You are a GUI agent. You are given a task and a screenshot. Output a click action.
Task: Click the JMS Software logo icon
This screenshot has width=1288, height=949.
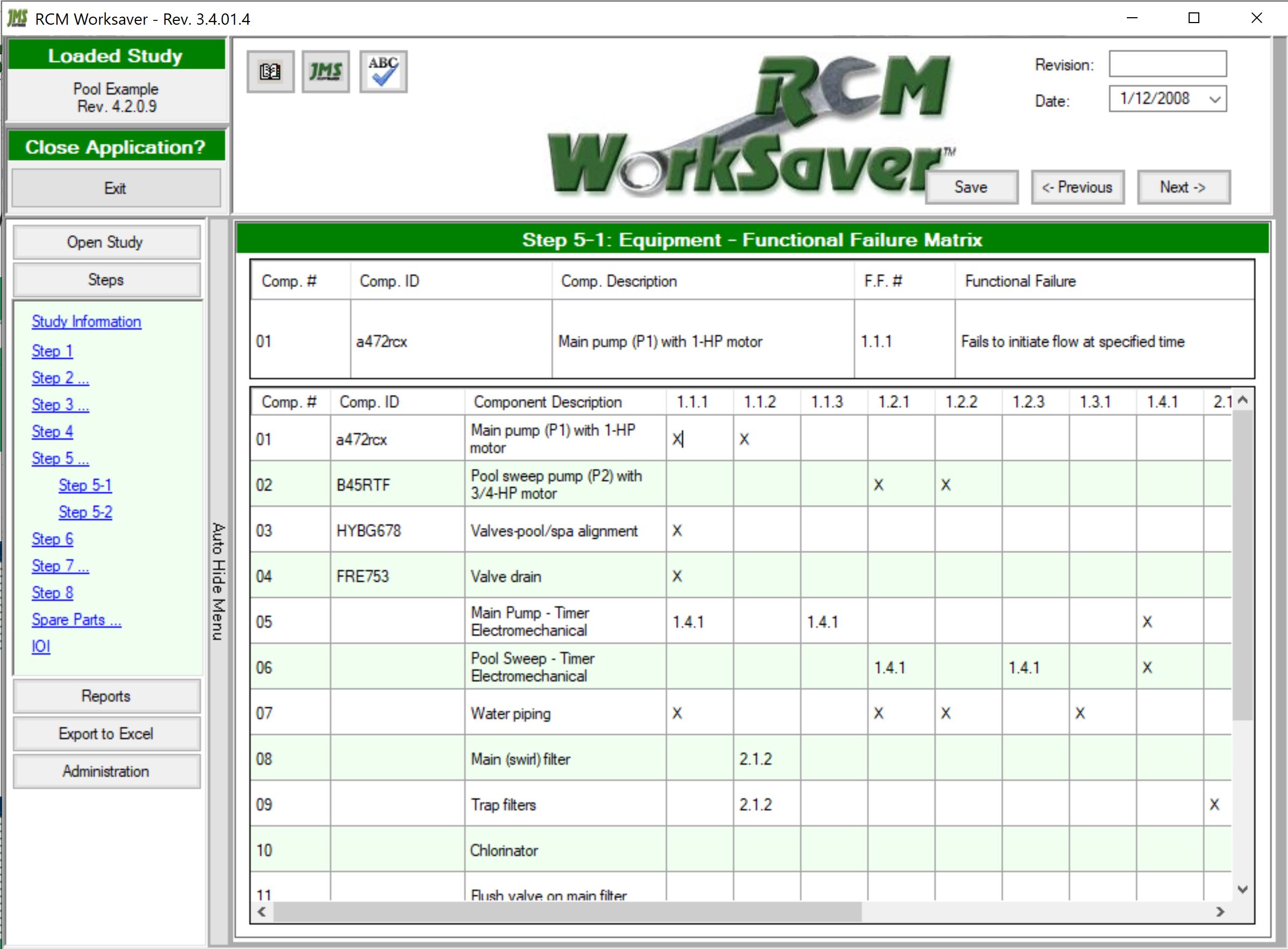(x=325, y=71)
